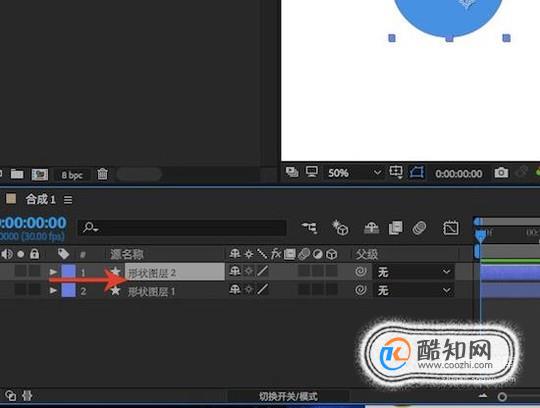Enable draft 3D icon in the timeline
The image size is (540, 408).
(x=341, y=228)
